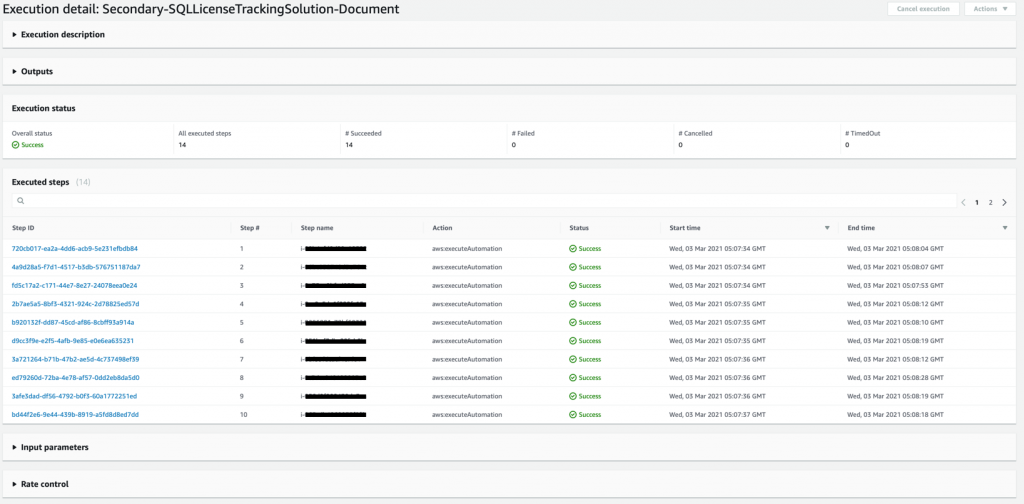1024x504 pixels.
Task: Open step ID 3afe3dad-df56-4792-b0f3-60a1772251ed
Action: pyautogui.click(x=74, y=396)
